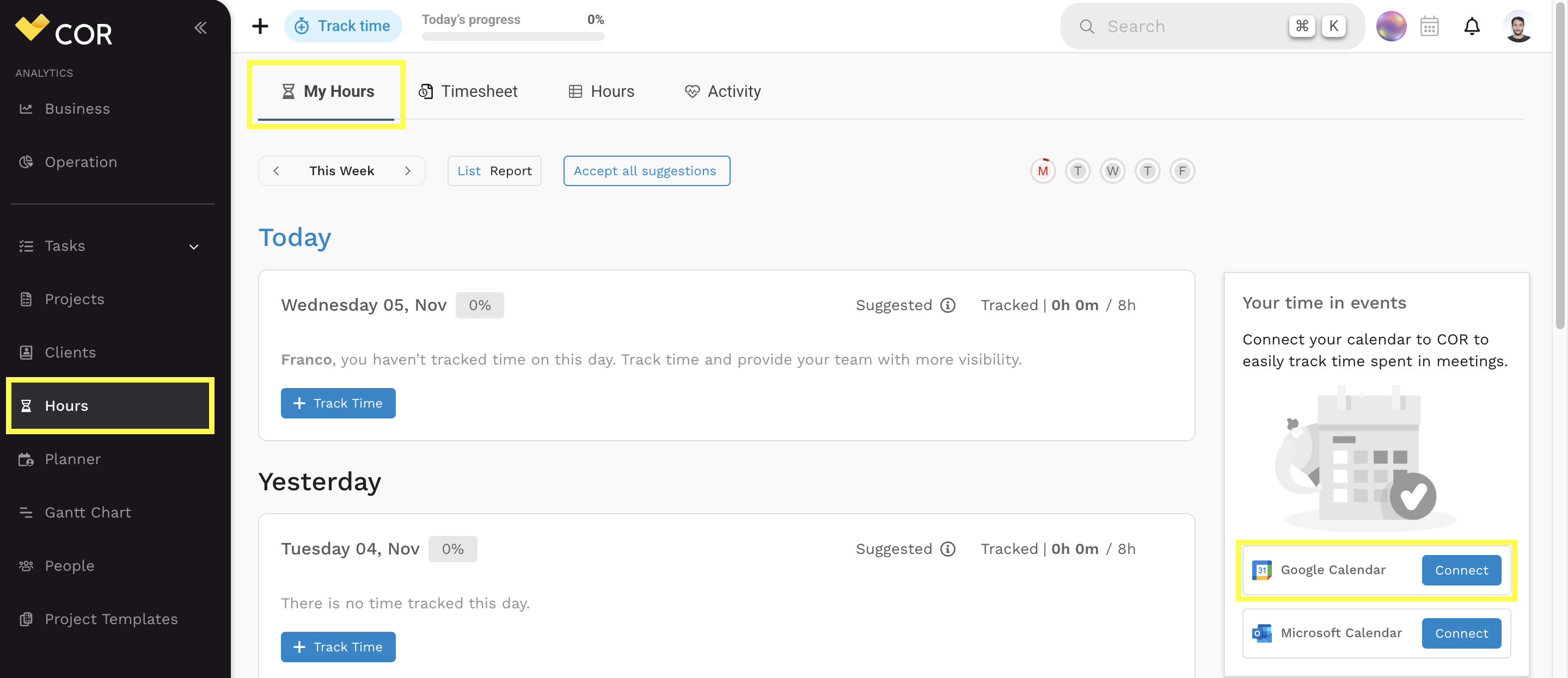Click the command key shortcut badge
Image resolution: width=1568 pixels, height=678 pixels.
point(1302,26)
